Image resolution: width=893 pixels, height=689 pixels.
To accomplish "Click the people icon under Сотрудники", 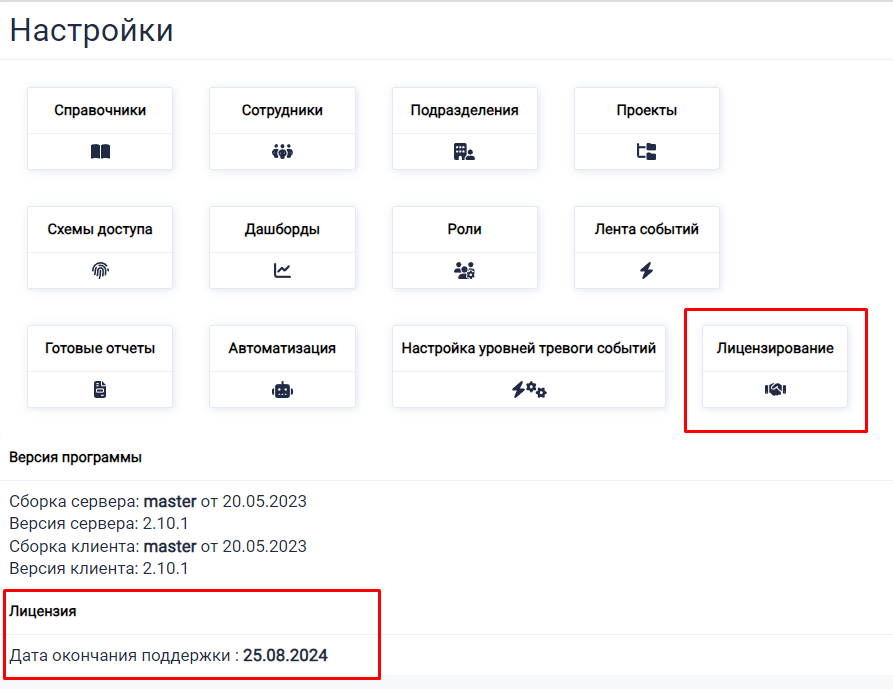I will pyautogui.click(x=281, y=150).
